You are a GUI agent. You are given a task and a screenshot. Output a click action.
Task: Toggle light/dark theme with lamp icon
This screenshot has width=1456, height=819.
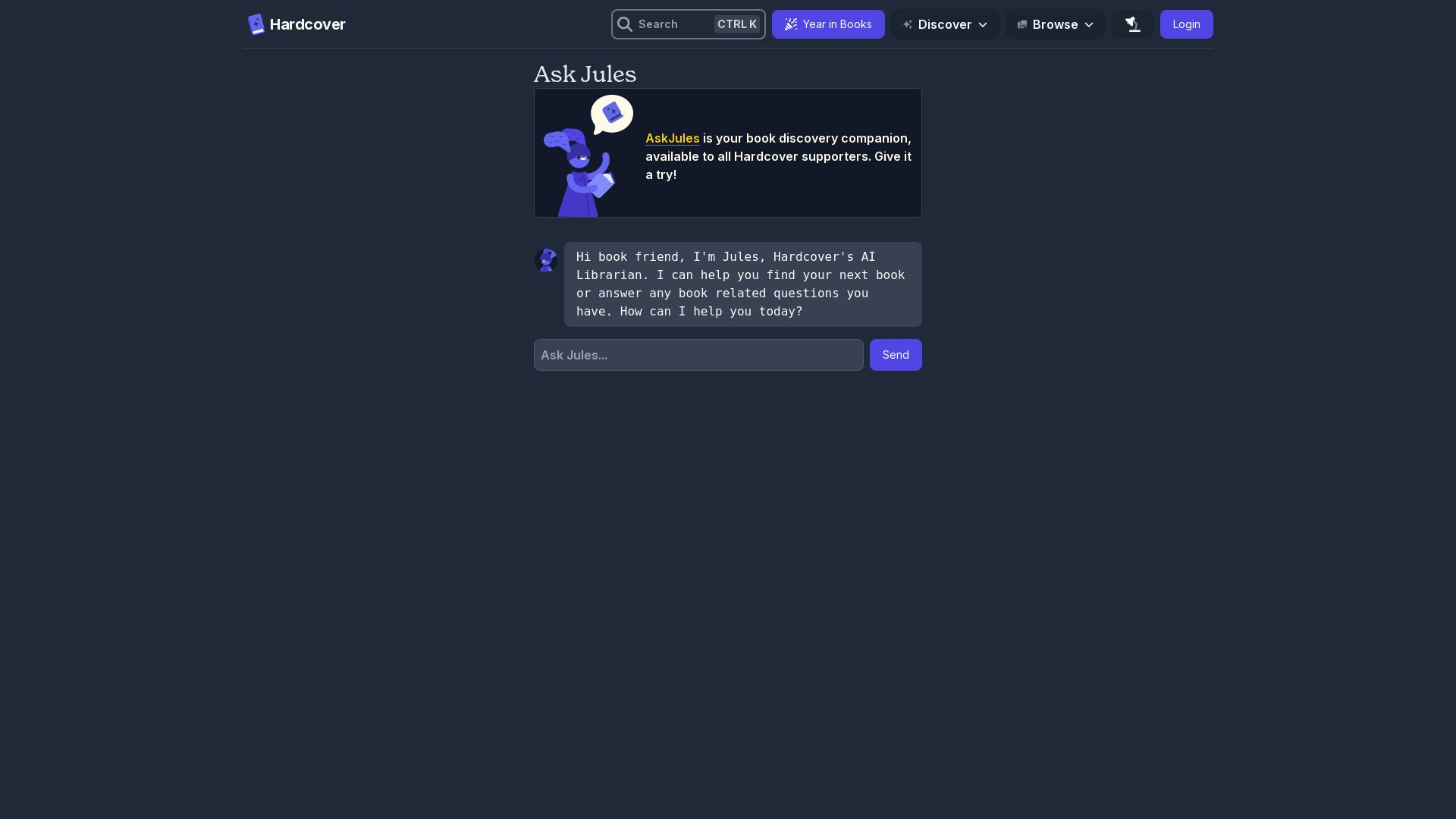point(1133,24)
